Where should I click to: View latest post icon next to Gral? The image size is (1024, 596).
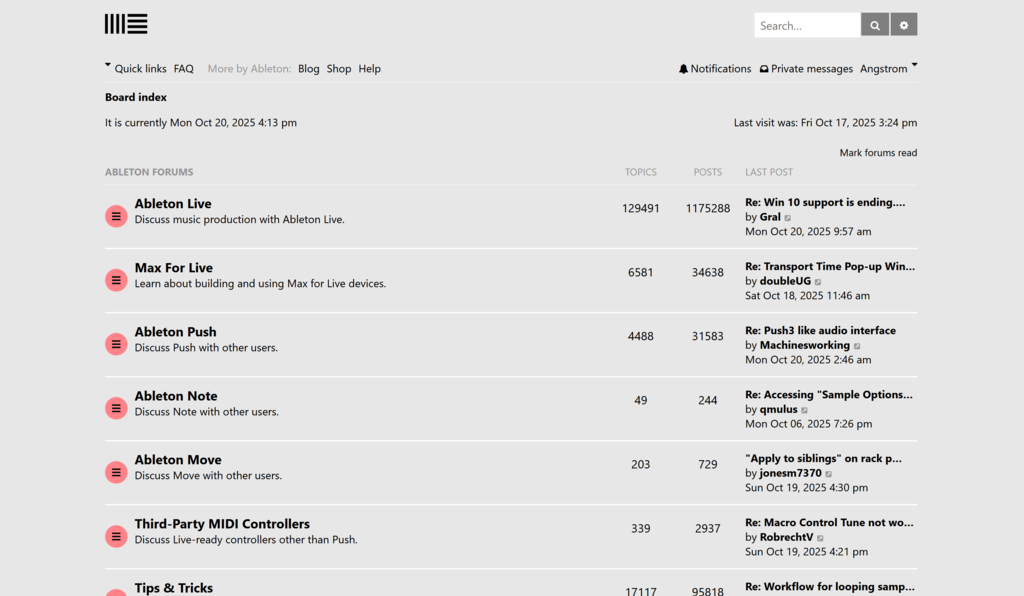pos(788,217)
